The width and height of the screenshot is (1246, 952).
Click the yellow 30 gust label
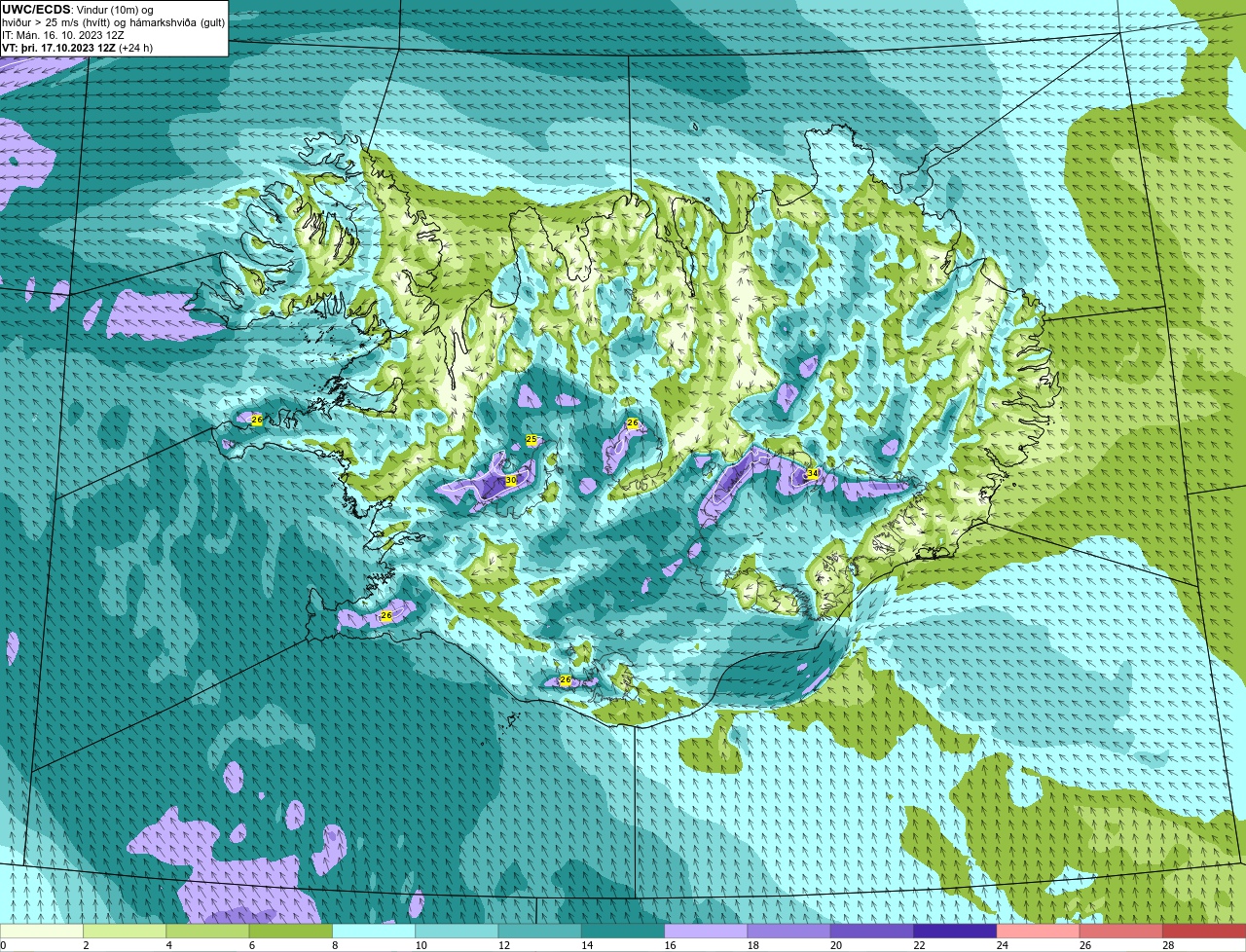[511, 481]
